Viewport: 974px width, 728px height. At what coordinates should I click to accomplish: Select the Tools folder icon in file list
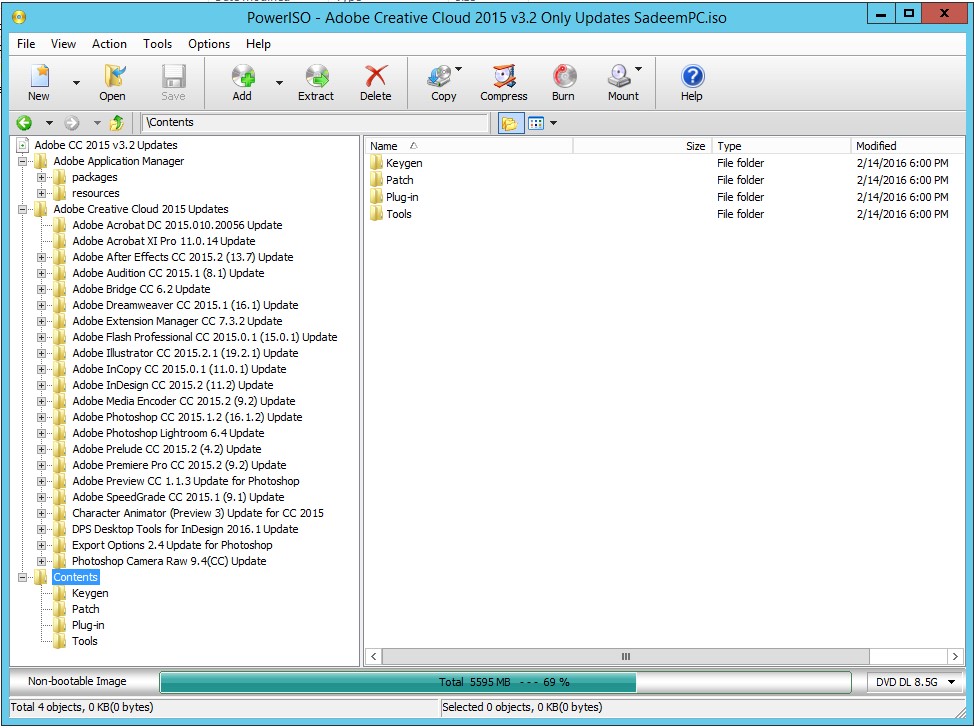point(376,214)
